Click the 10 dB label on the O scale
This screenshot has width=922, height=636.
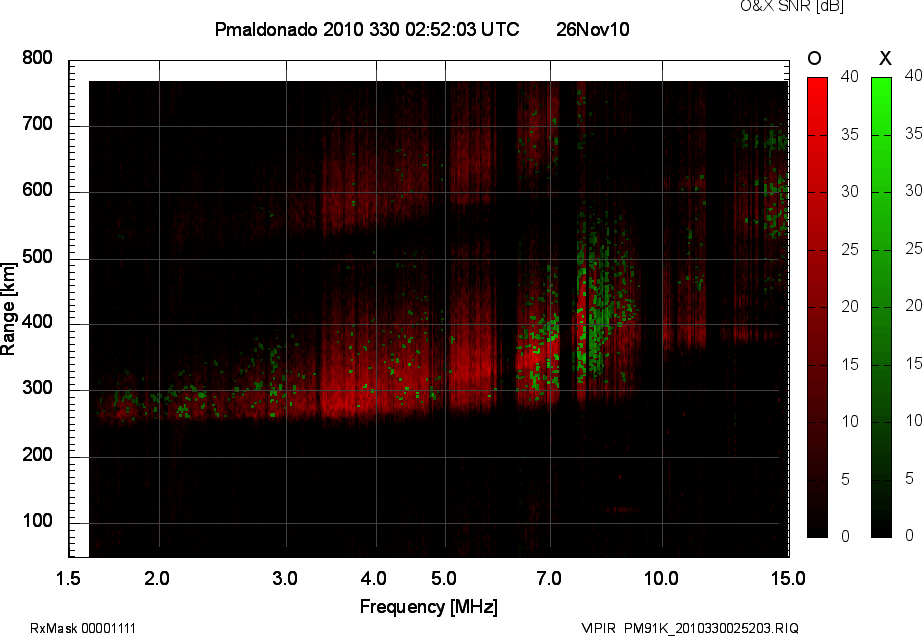850,421
